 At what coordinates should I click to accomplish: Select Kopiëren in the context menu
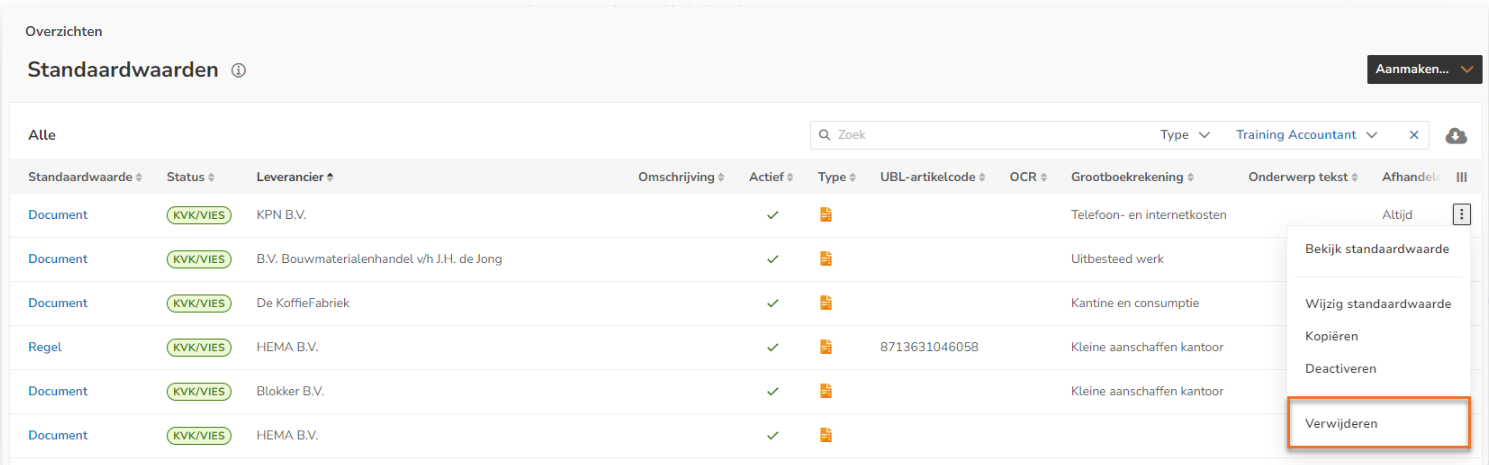[1332, 336]
